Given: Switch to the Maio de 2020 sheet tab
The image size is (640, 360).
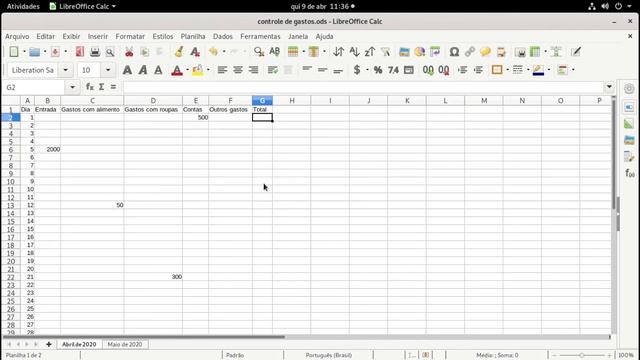Looking at the screenshot, I should click(125, 344).
